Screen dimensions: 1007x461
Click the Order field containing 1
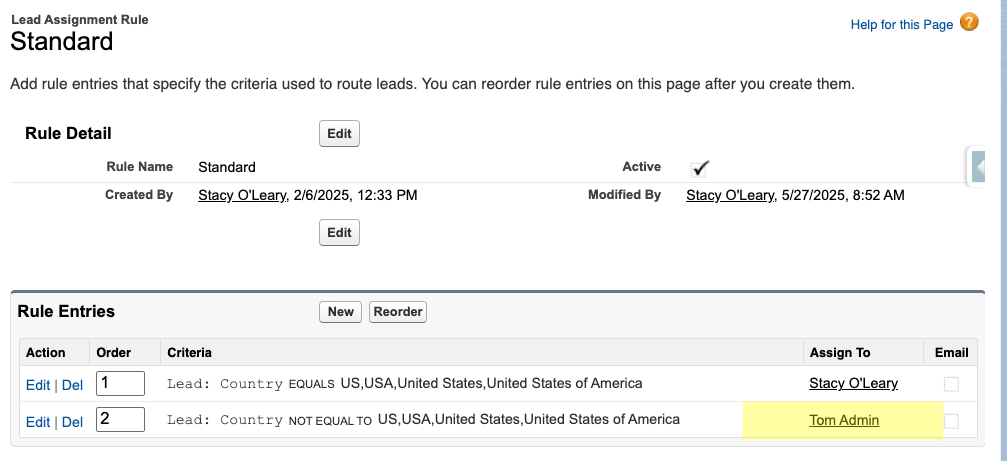pos(120,383)
